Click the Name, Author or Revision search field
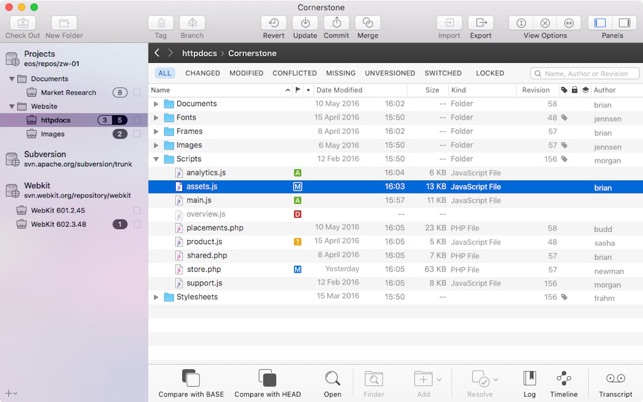Screen dimensions: 643x402 coord(584,73)
